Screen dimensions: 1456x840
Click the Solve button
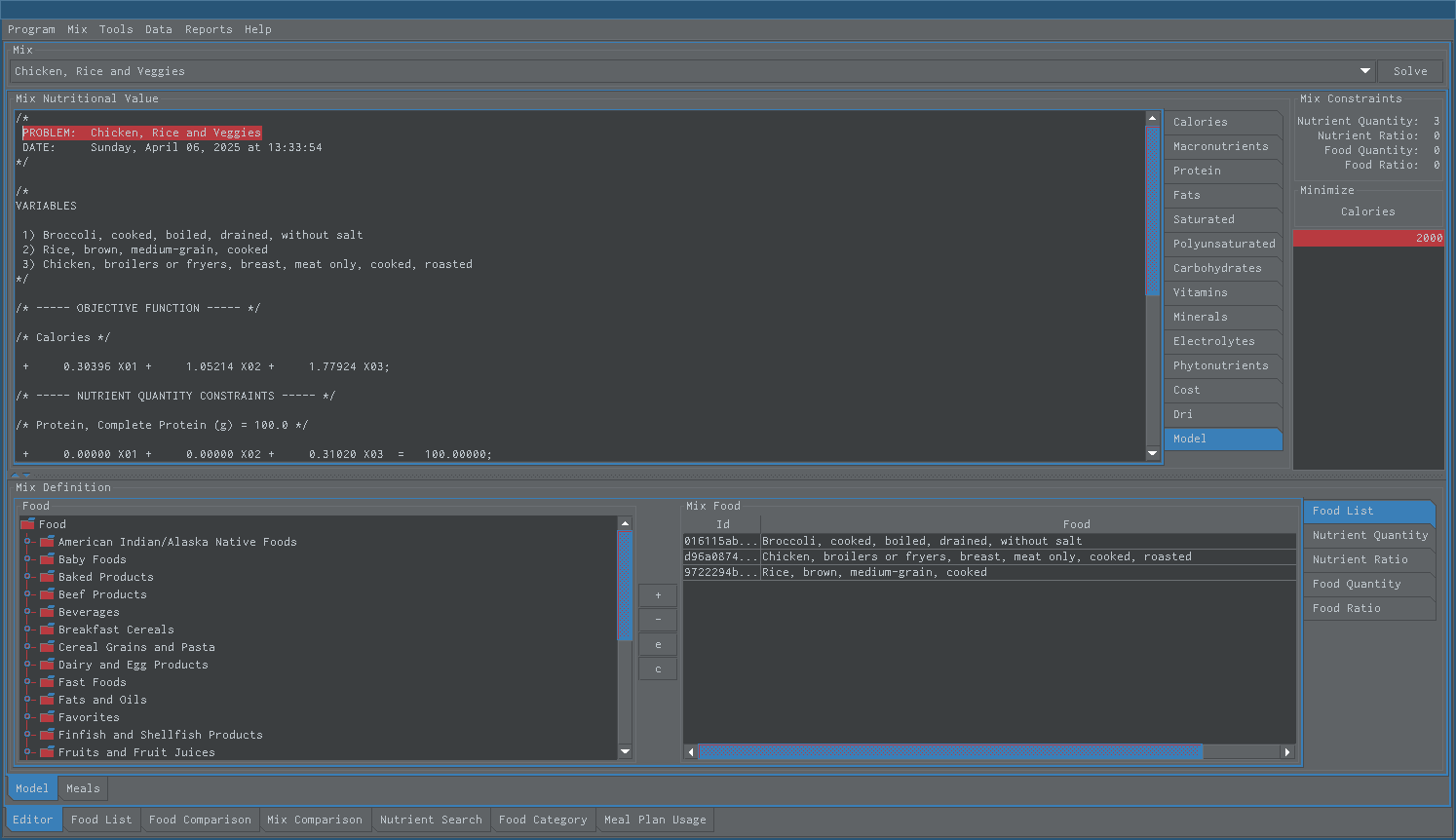[1410, 71]
